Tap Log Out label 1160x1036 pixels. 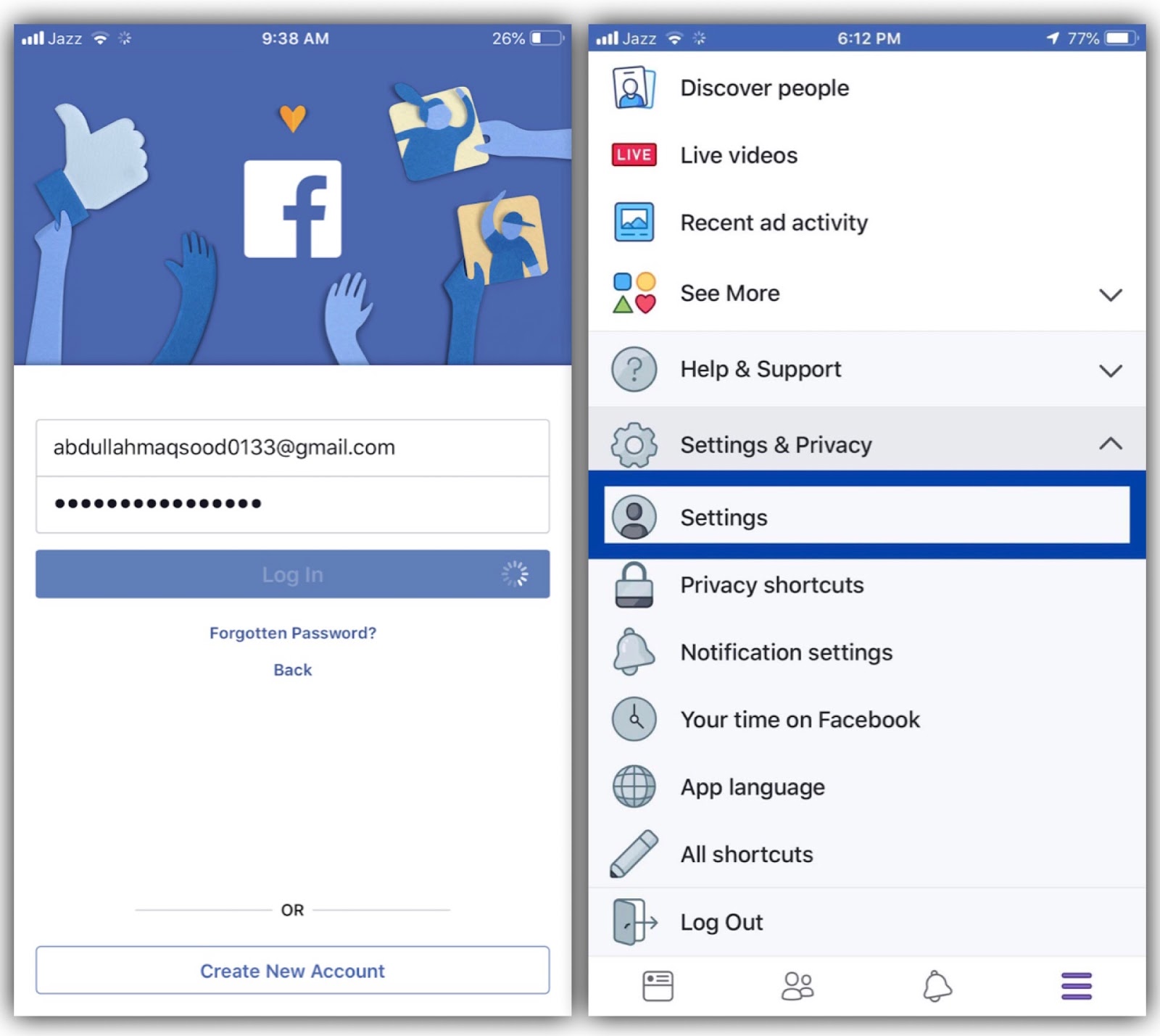(x=721, y=922)
